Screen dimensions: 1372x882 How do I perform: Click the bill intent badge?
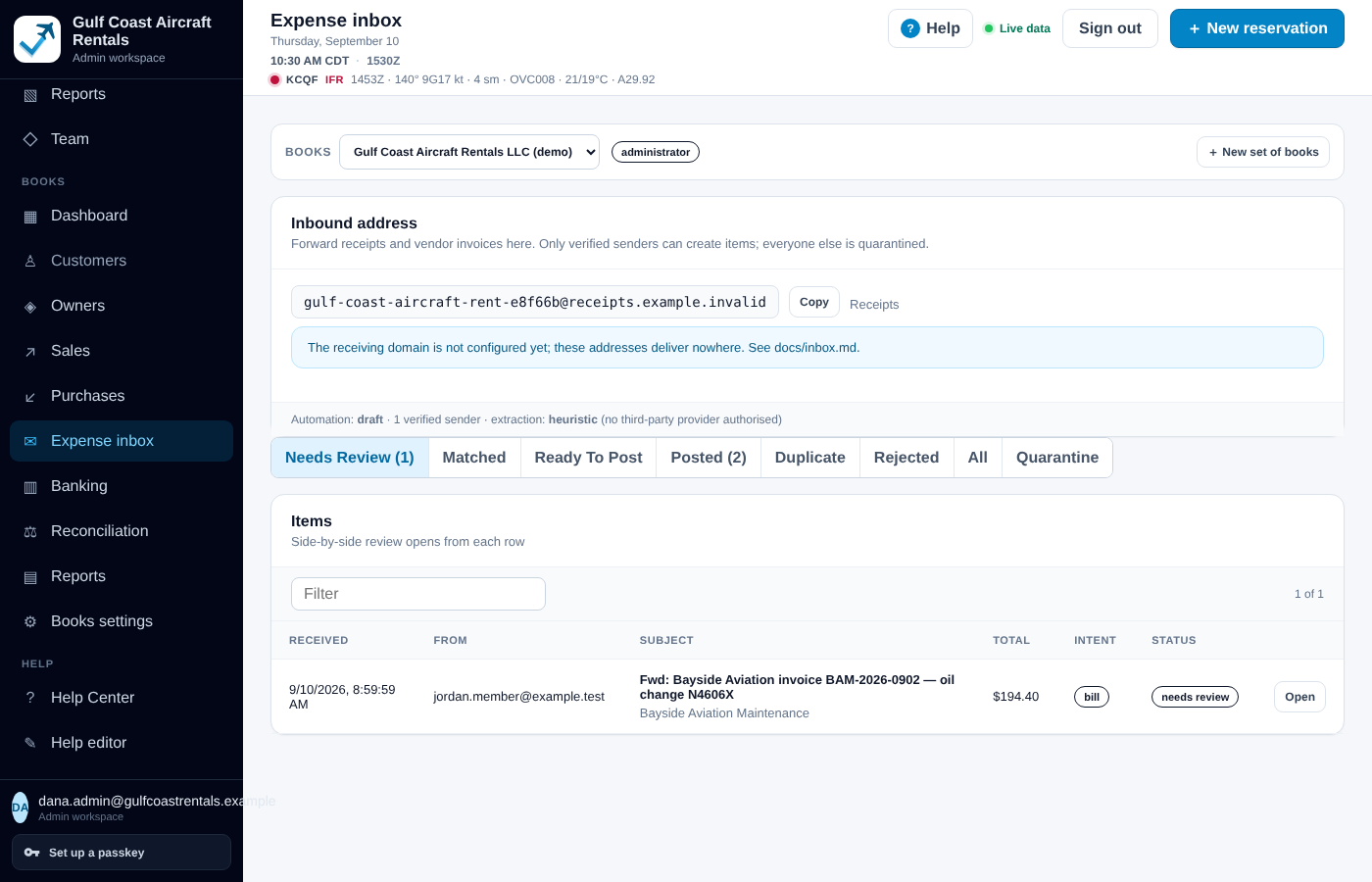[x=1092, y=697]
